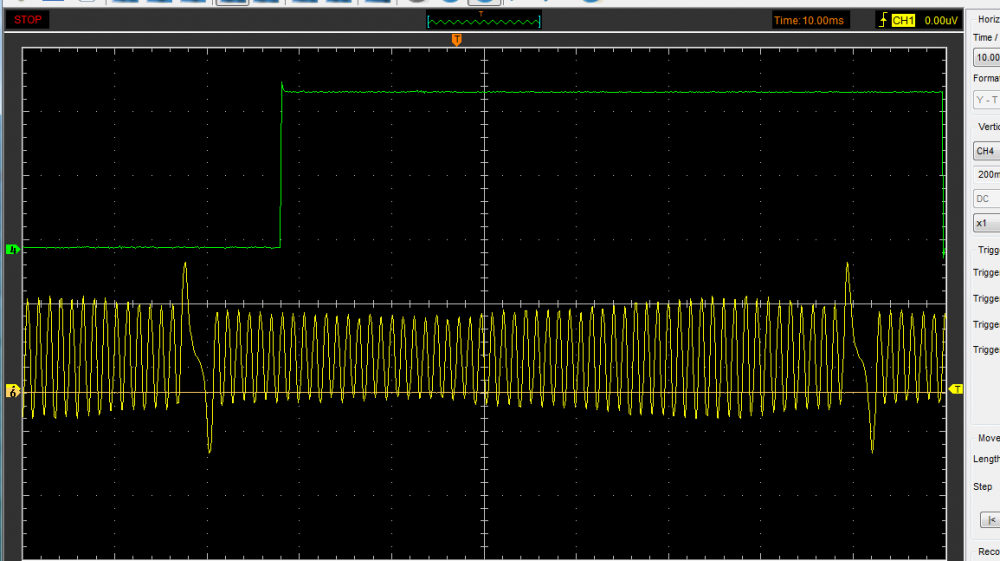Click the green channel ground marker

13,249
